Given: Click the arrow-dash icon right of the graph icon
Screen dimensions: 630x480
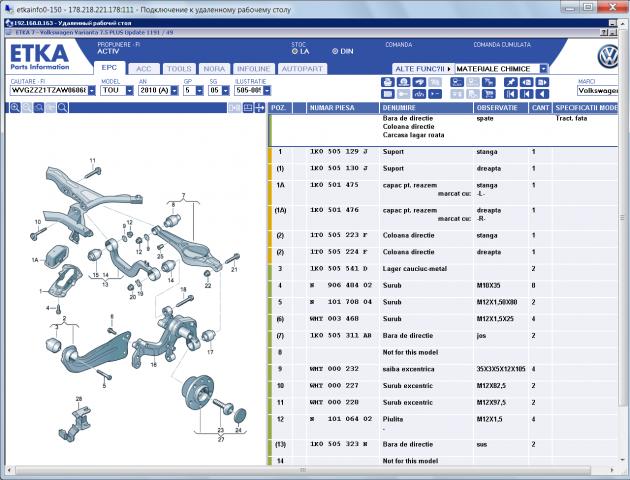Looking at the screenshot, I should (x=435, y=94).
